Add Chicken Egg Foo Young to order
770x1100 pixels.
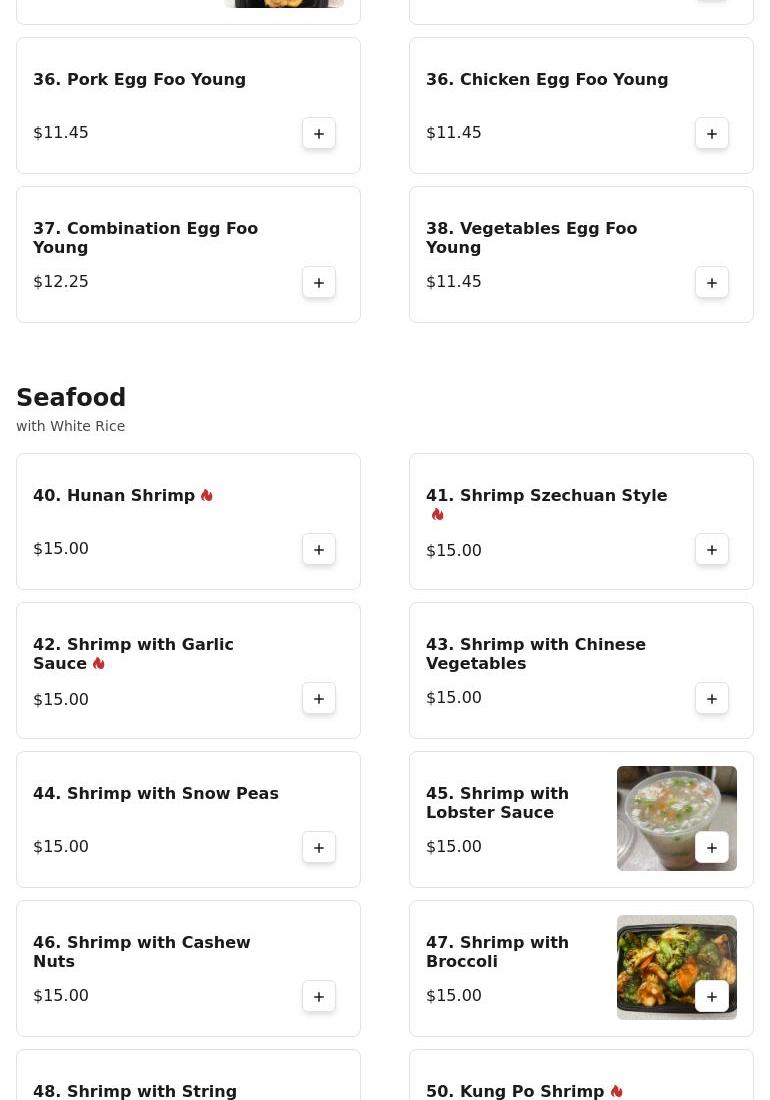pos(712,134)
